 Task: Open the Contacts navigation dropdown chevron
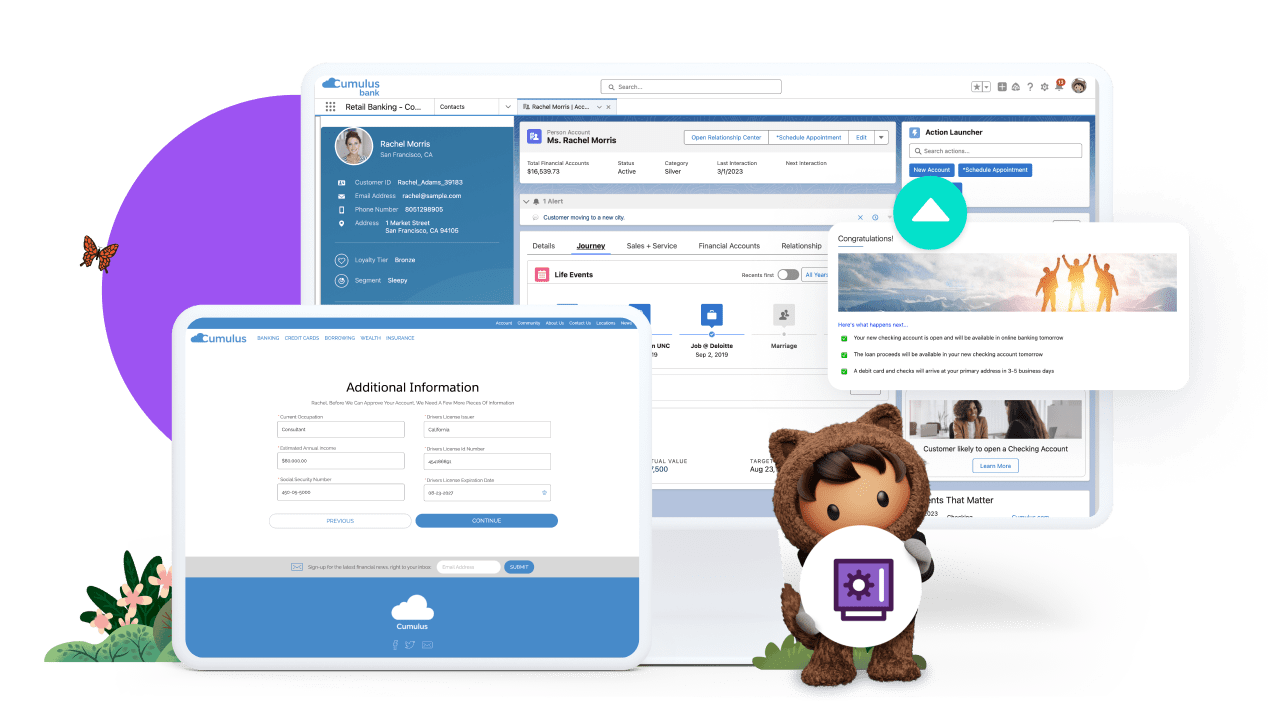pos(507,106)
